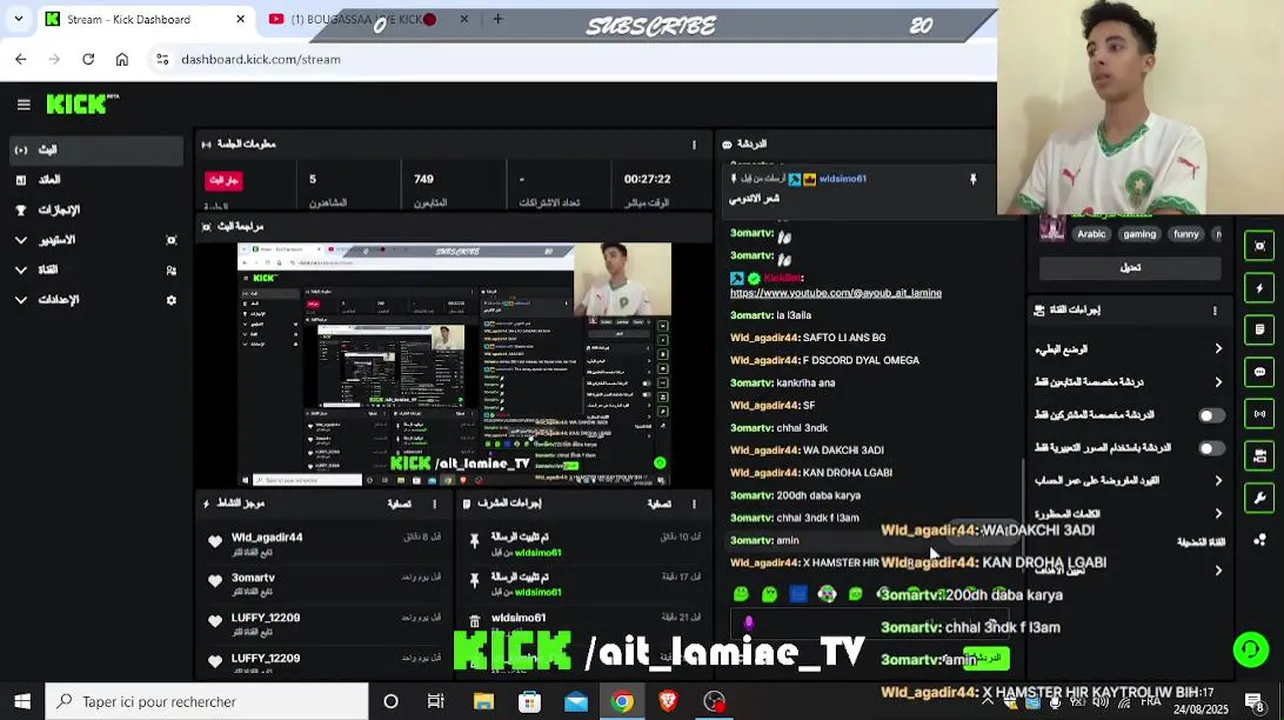Click wrench icon in right rail
The height and width of the screenshot is (720, 1284).
(x=1259, y=498)
